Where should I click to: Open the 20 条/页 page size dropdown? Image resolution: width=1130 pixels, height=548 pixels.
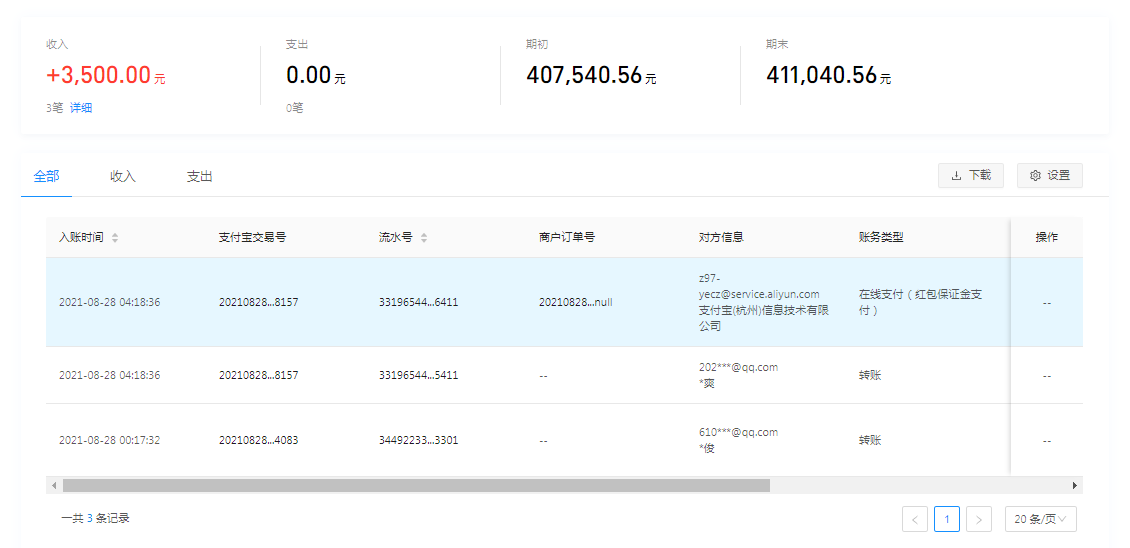coord(1040,519)
